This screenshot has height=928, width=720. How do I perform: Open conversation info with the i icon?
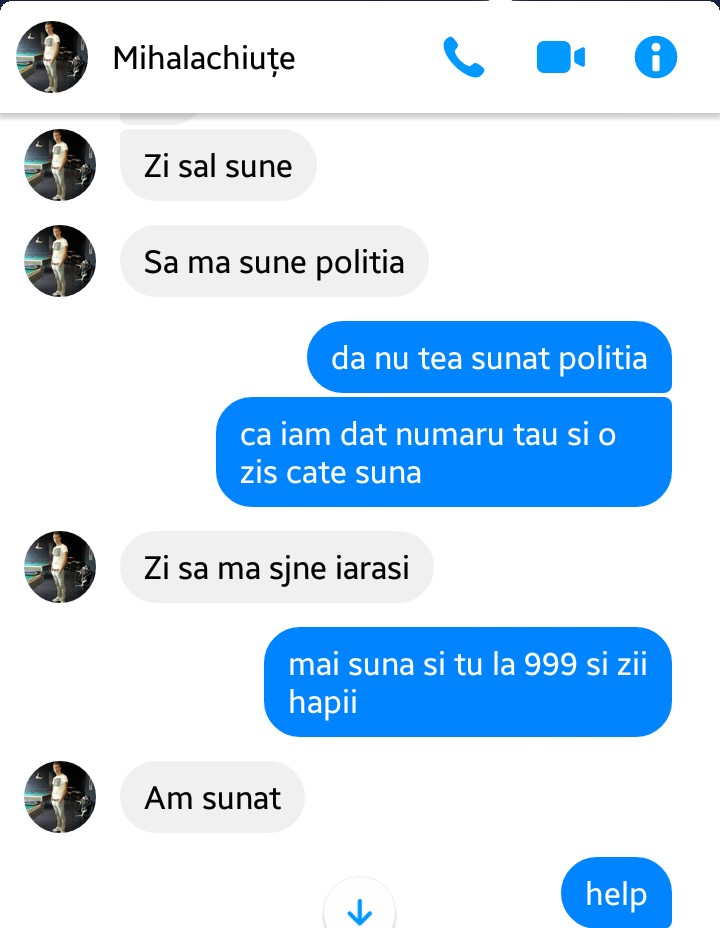pos(656,57)
